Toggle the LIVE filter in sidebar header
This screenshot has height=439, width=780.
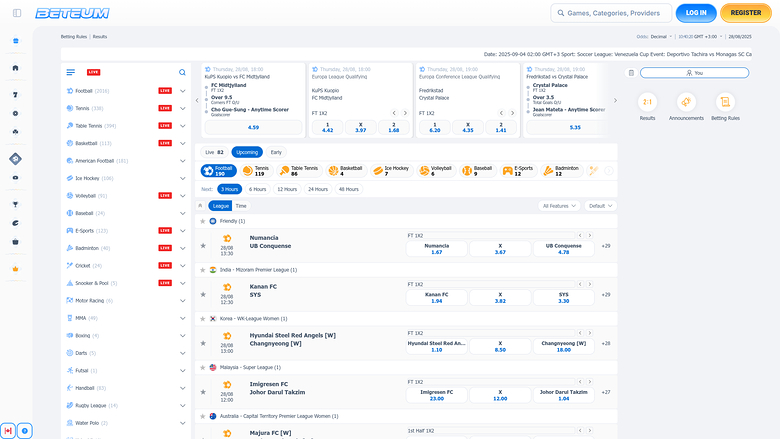point(93,73)
